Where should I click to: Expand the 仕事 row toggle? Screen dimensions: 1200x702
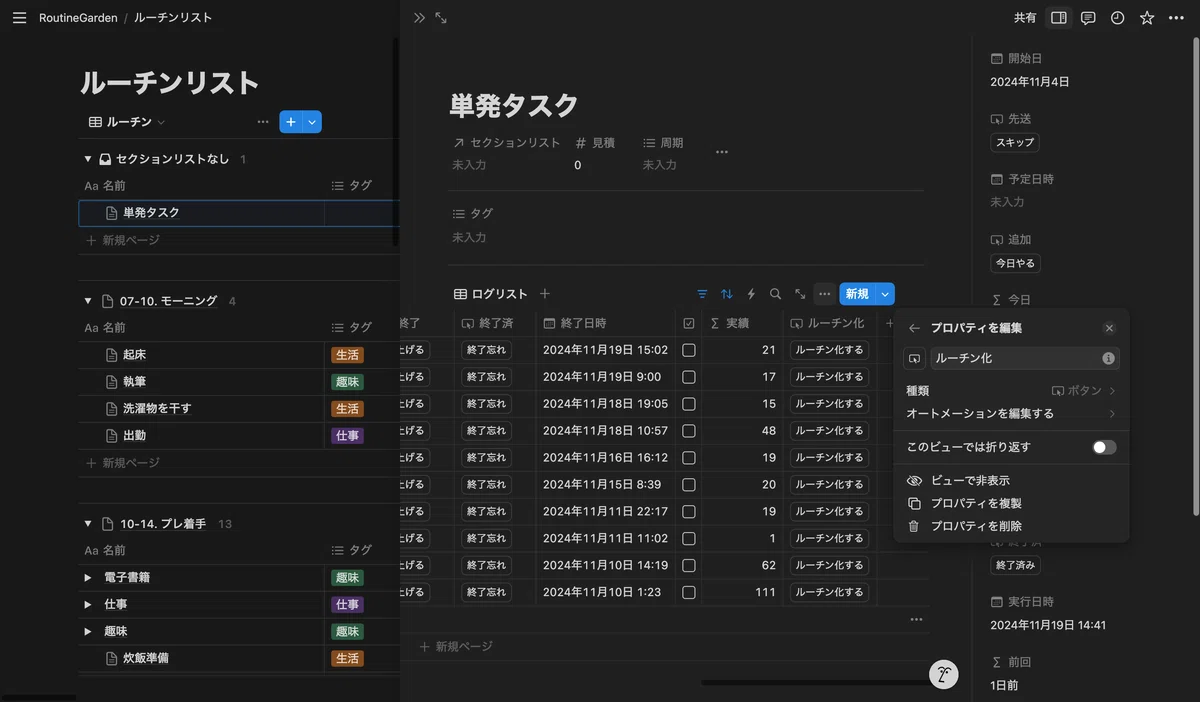coord(88,605)
